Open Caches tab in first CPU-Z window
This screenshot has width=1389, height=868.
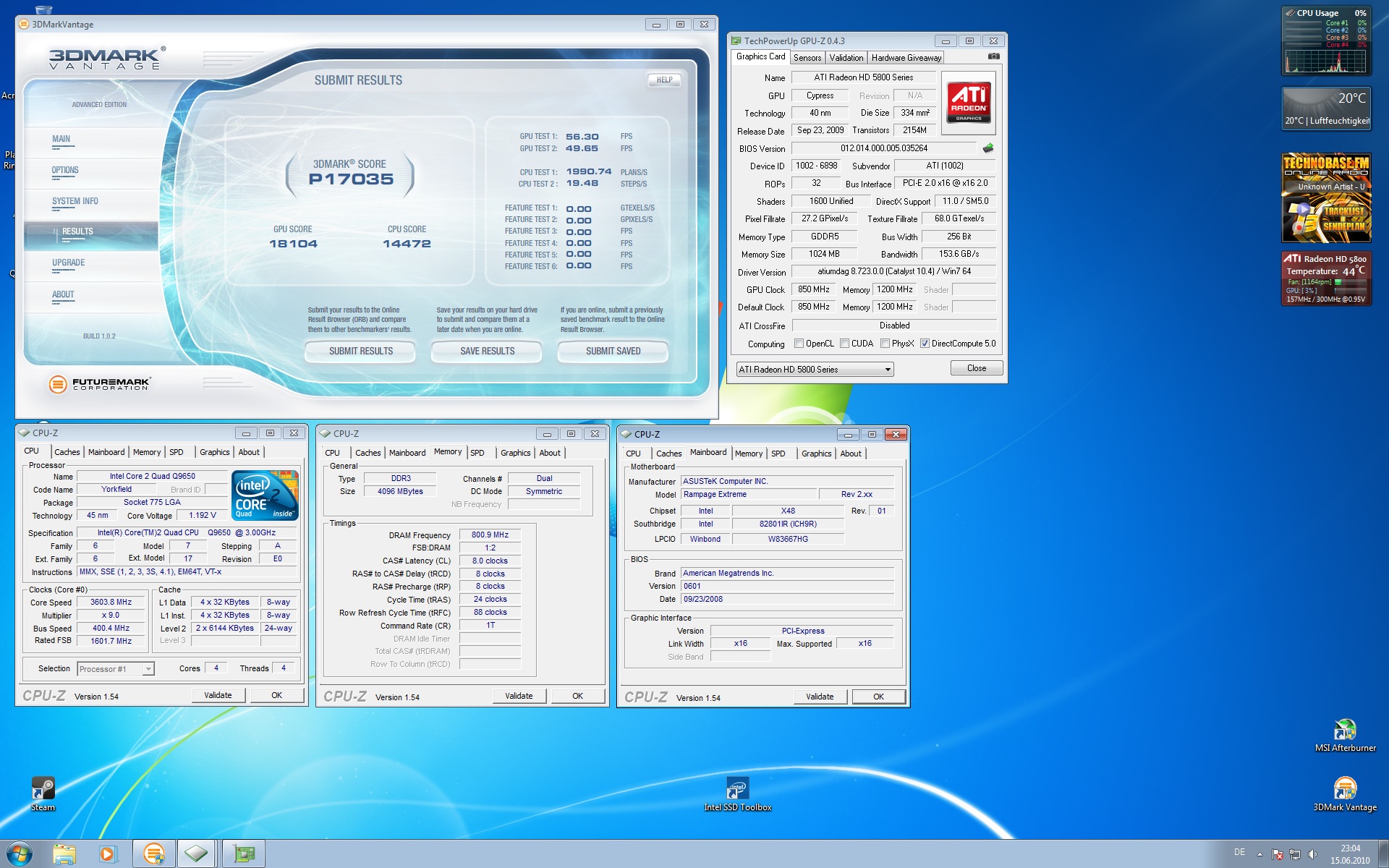click(67, 452)
